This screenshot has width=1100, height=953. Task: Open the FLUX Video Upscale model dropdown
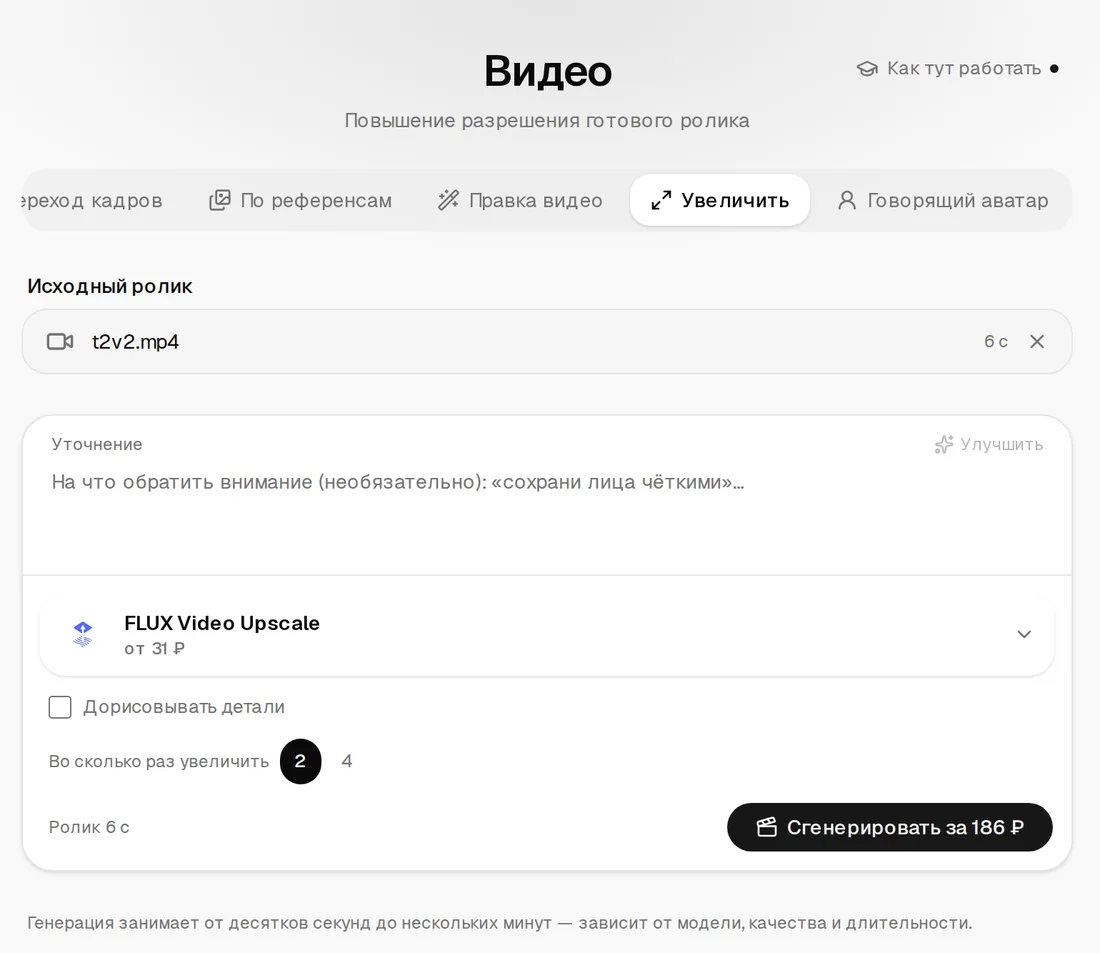click(x=547, y=634)
